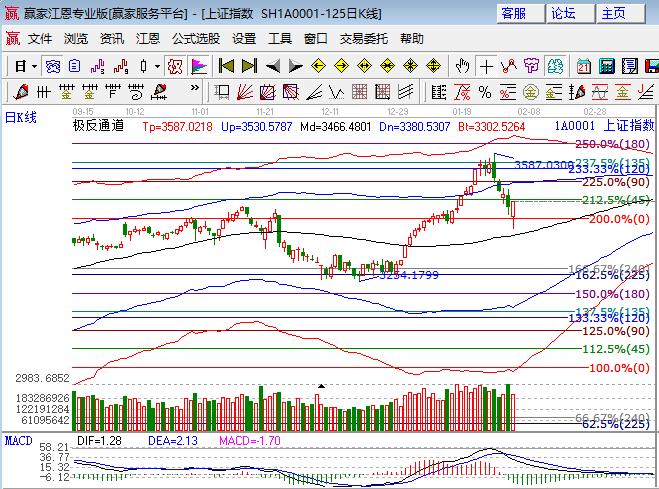659x489 pixels.
Task: Toggle the colored flag indicator button
Action: tap(199, 66)
